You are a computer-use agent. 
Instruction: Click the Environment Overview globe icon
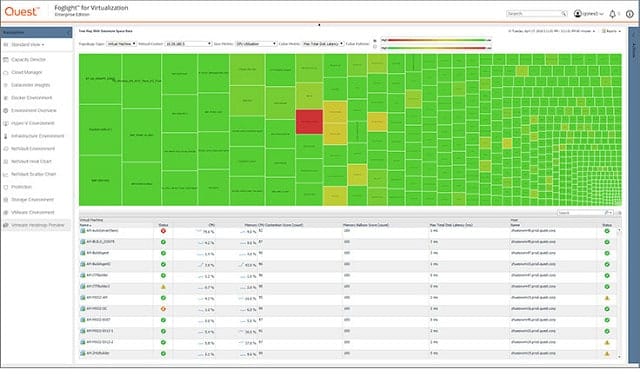point(6,111)
